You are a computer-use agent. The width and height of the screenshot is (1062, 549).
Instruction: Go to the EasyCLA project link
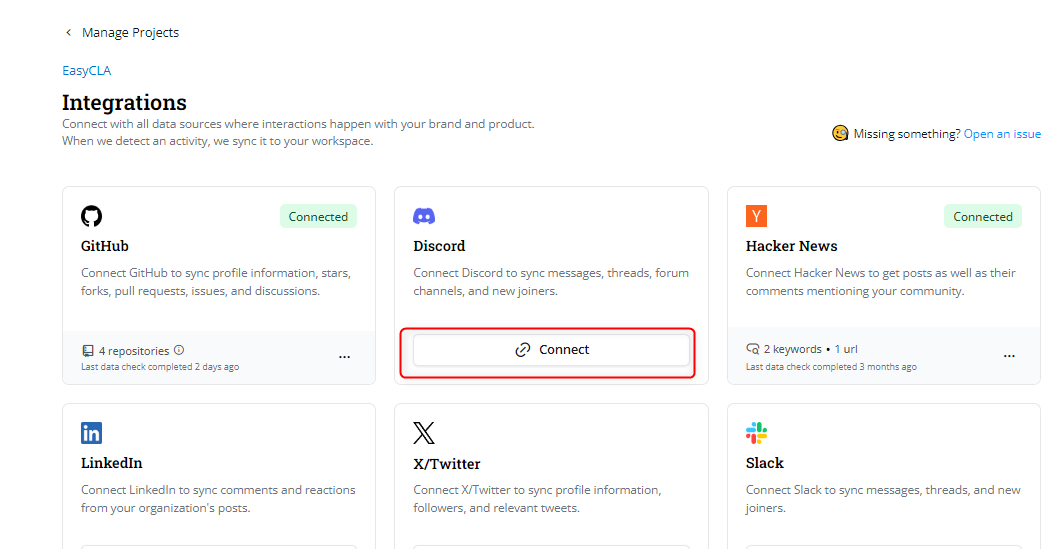[x=86, y=71]
